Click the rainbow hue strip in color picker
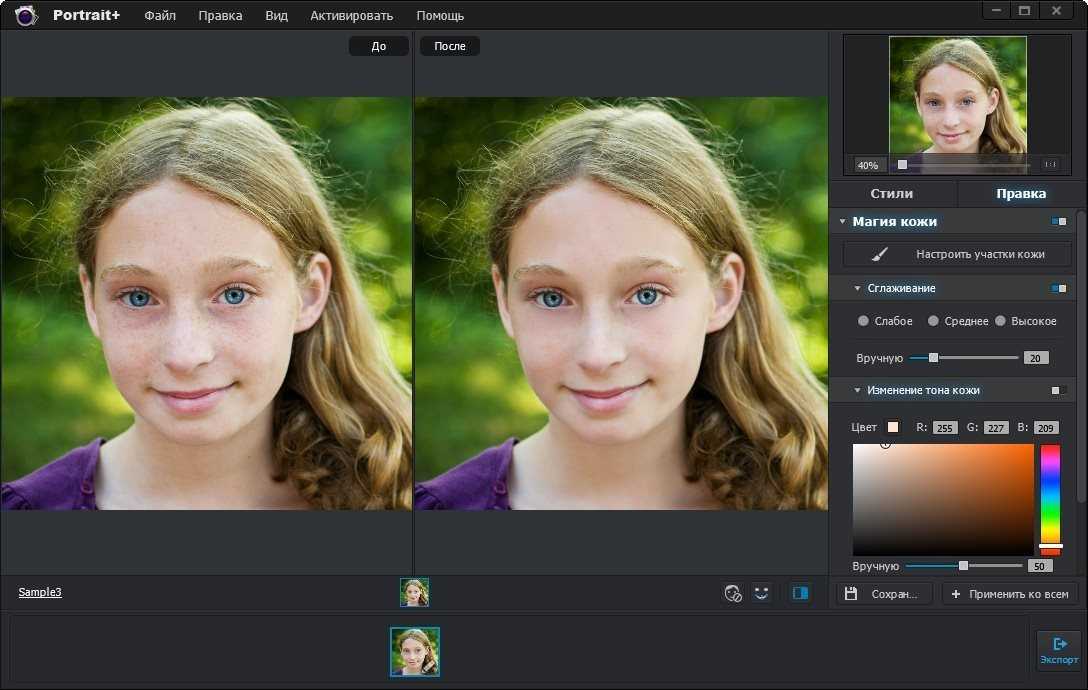The height and width of the screenshot is (690, 1088). coord(1050,496)
